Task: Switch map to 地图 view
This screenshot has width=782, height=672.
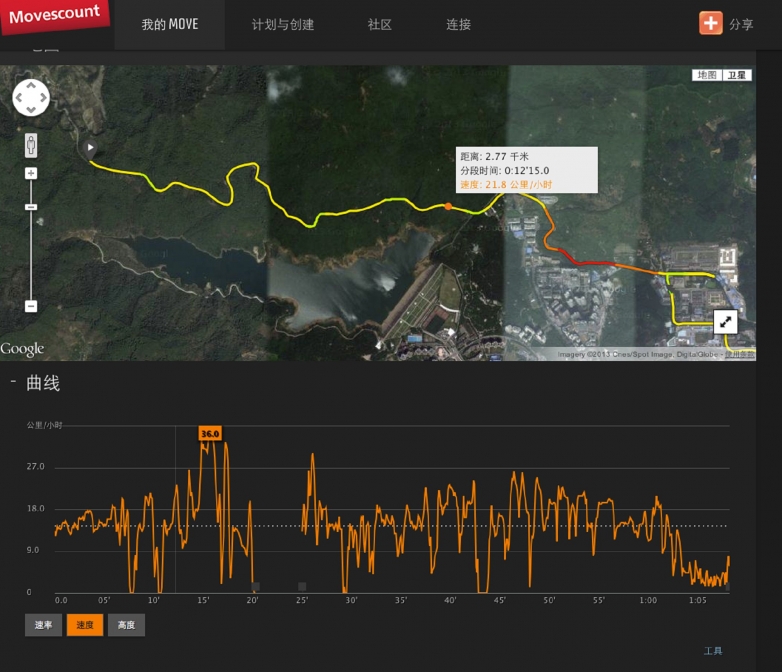Action: [x=707, y=75]
